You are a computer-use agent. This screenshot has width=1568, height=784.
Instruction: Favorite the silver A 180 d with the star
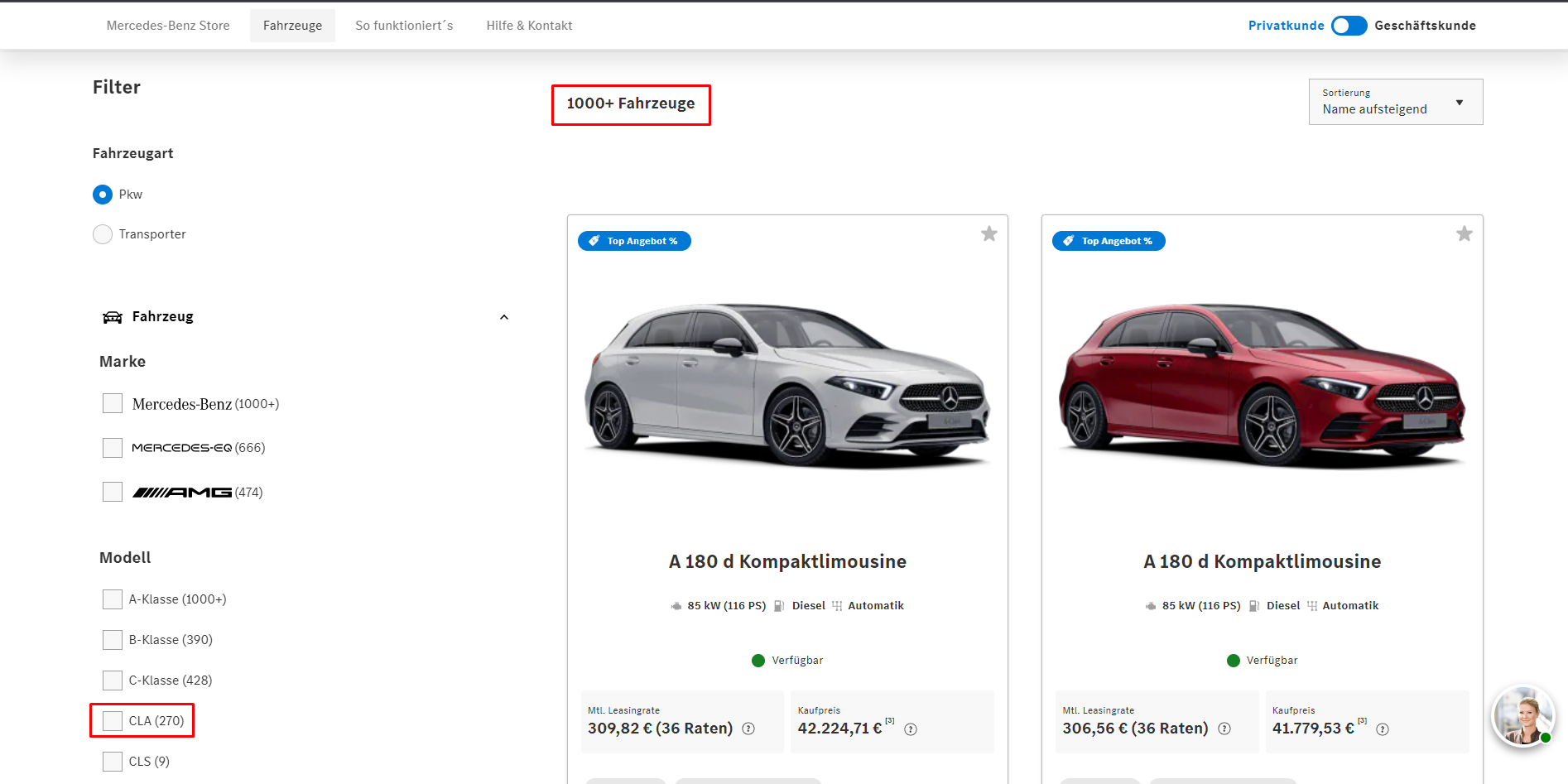tap(989, 234)
